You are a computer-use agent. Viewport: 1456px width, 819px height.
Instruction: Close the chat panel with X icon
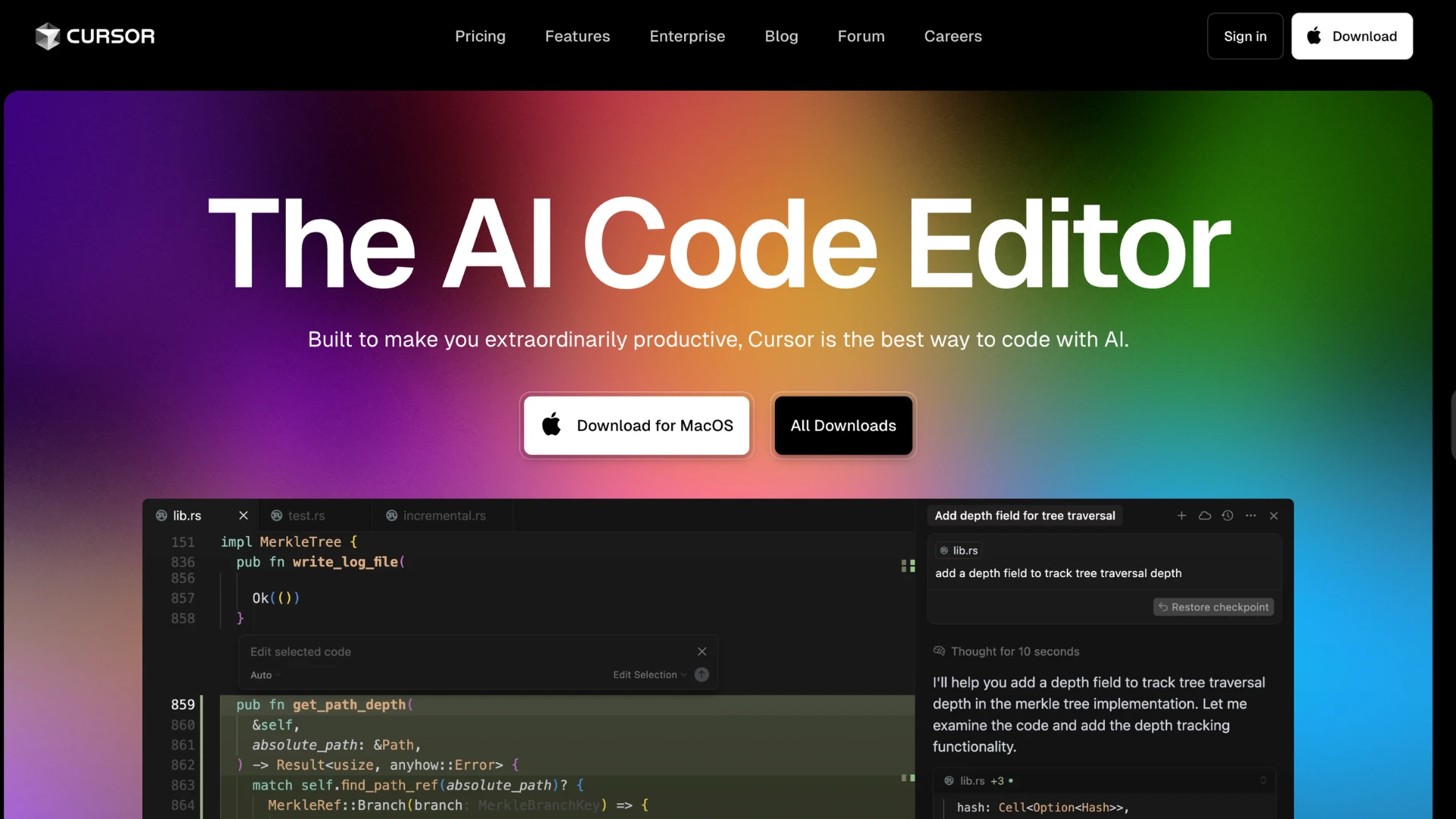coord(1274,516)
